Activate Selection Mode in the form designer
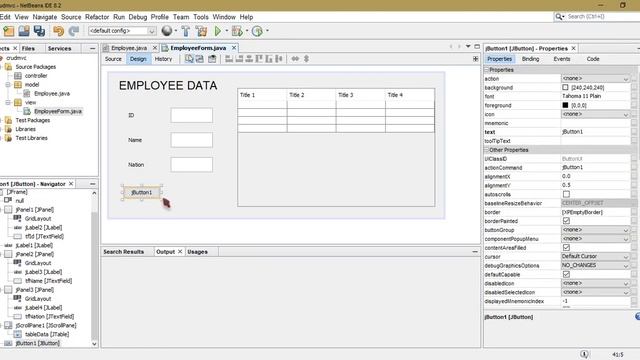This screenshot has width=640, height=360. 189,59
